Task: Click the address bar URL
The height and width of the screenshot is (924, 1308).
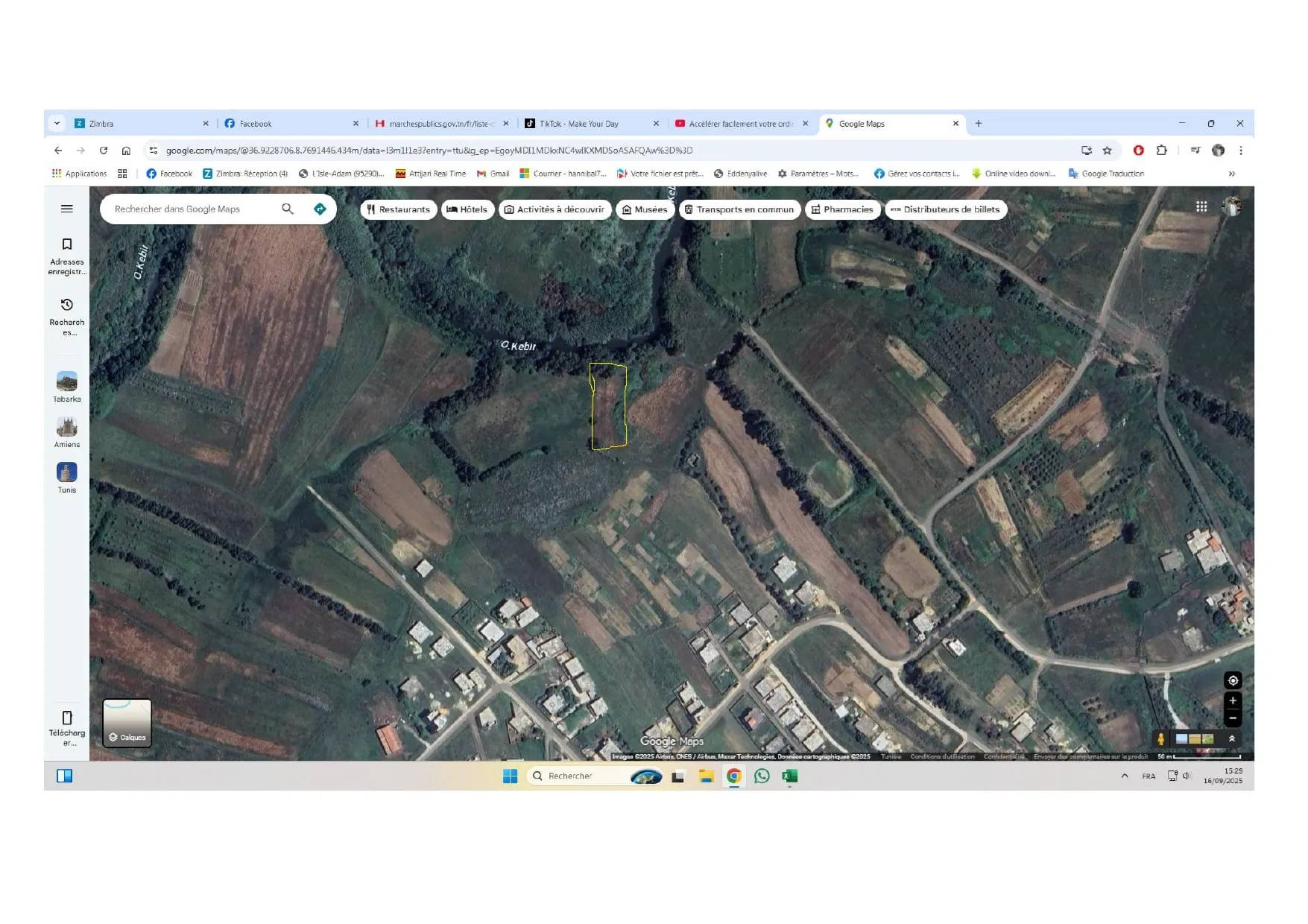Action: pos(429,151)
